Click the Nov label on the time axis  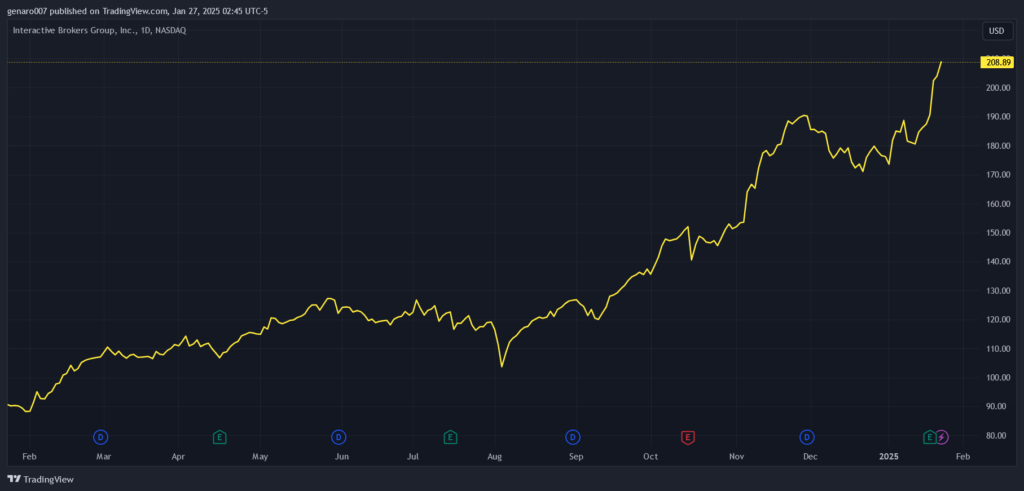point(737,456)
